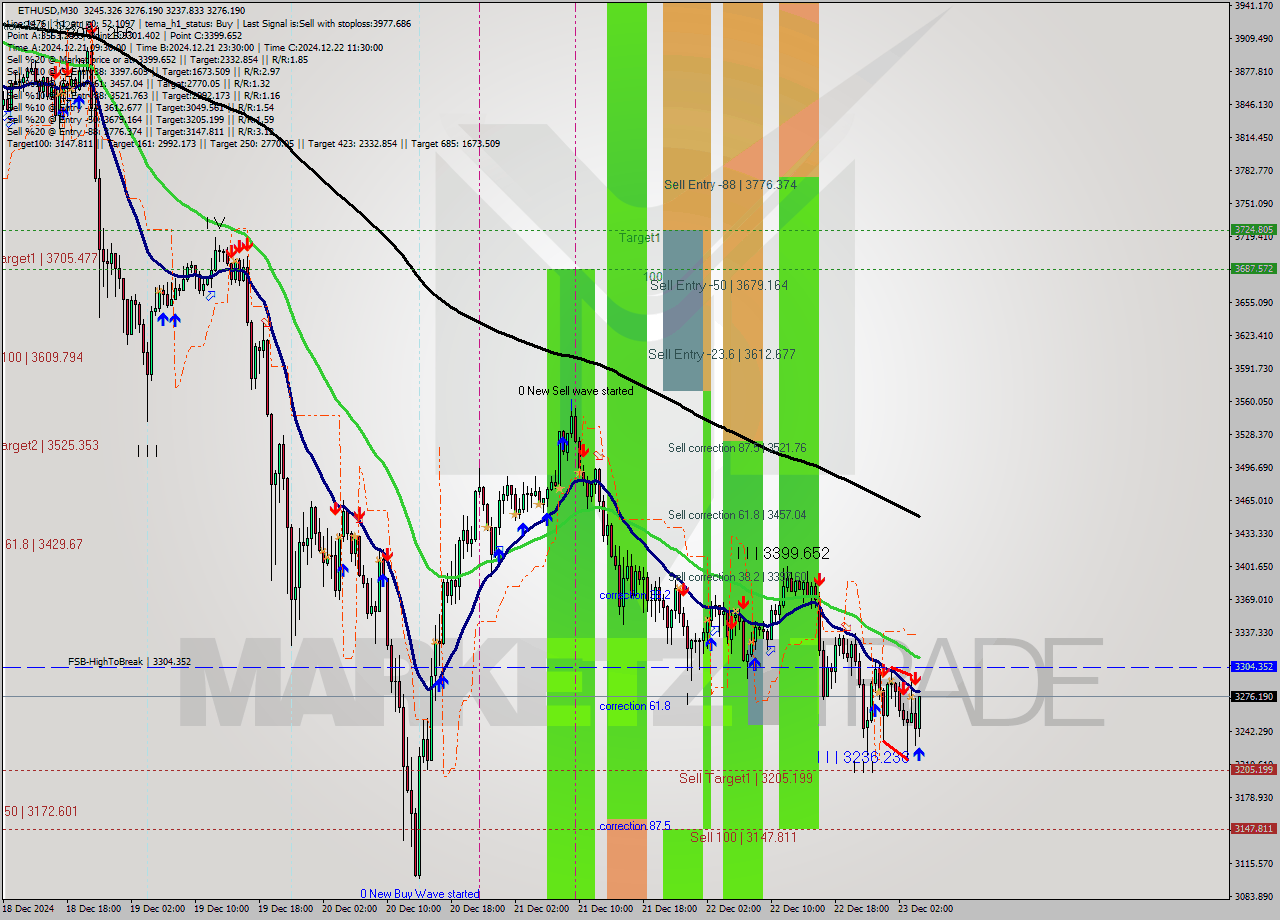Click the red 'arget2 | 3525.353' label

(50, 445)
